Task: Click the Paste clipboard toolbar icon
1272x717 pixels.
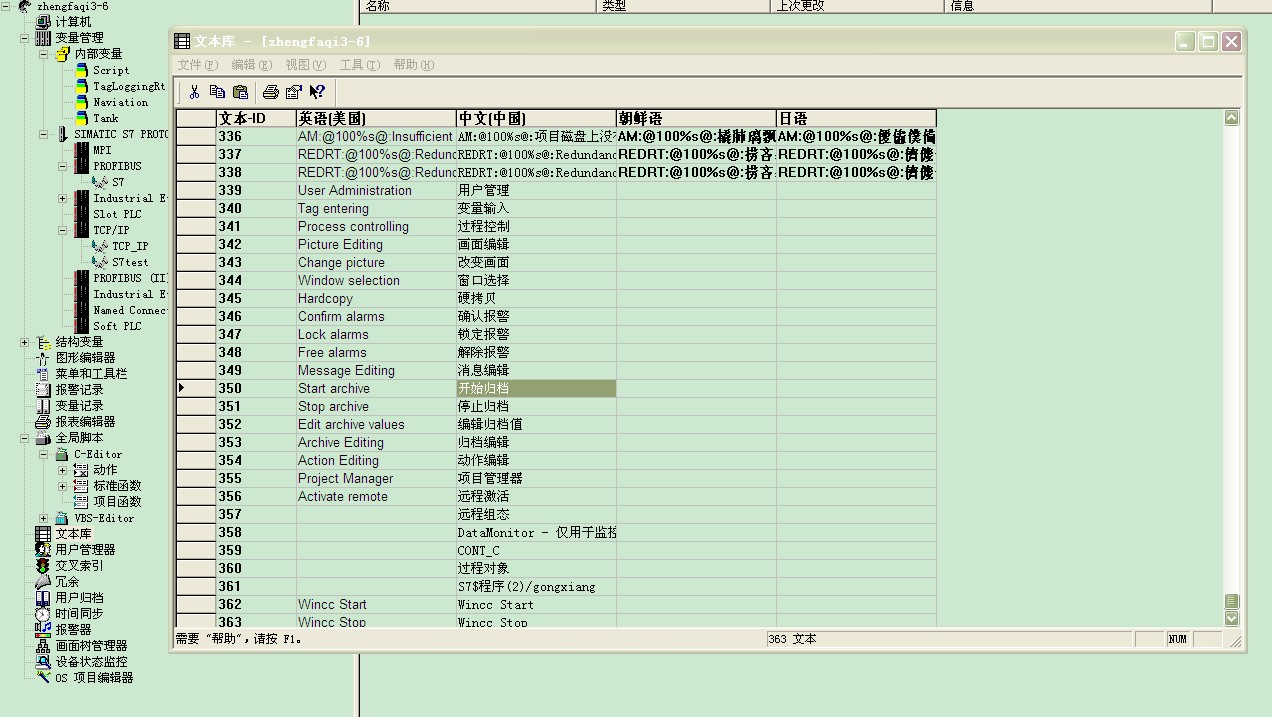Action: click(240, 92)
